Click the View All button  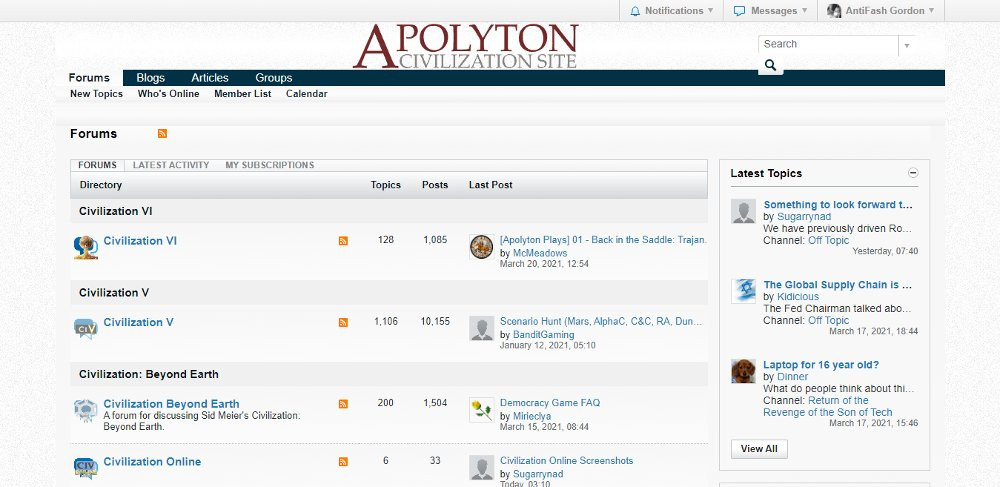[x=759, y=449]
